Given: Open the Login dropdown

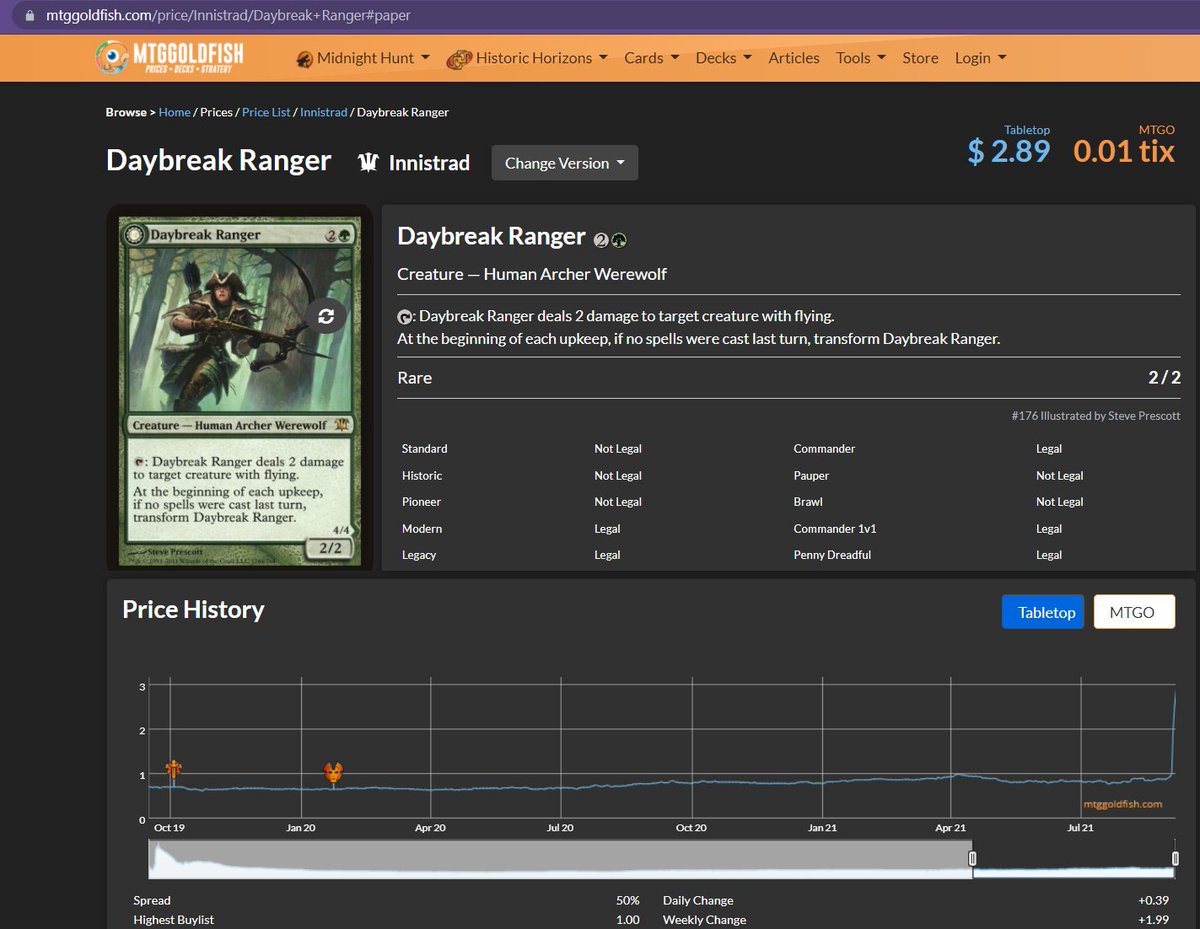Looking at the screenshot, I should coord(980,58).
